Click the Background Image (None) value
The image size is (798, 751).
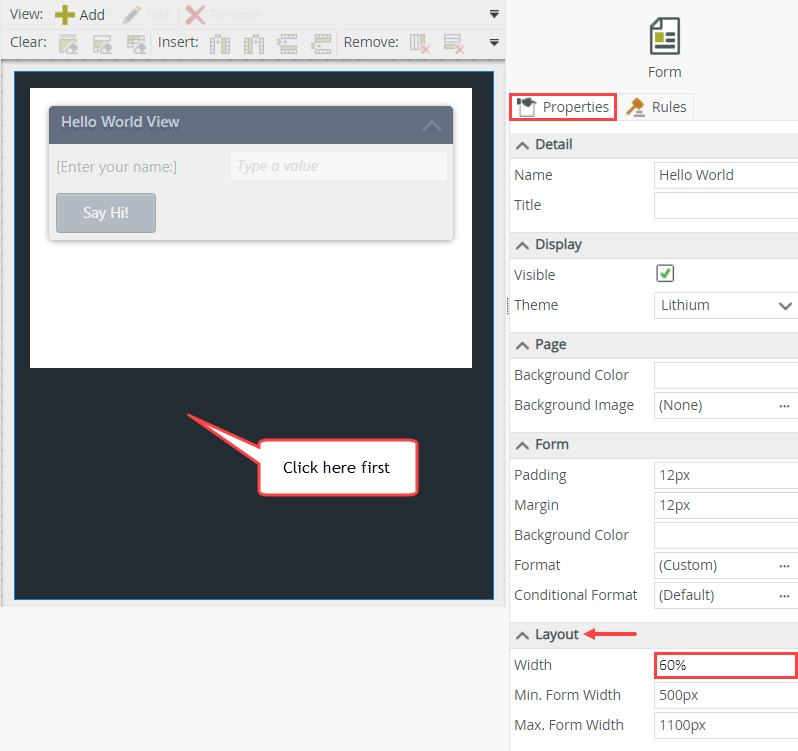click(x=680, y=406)
